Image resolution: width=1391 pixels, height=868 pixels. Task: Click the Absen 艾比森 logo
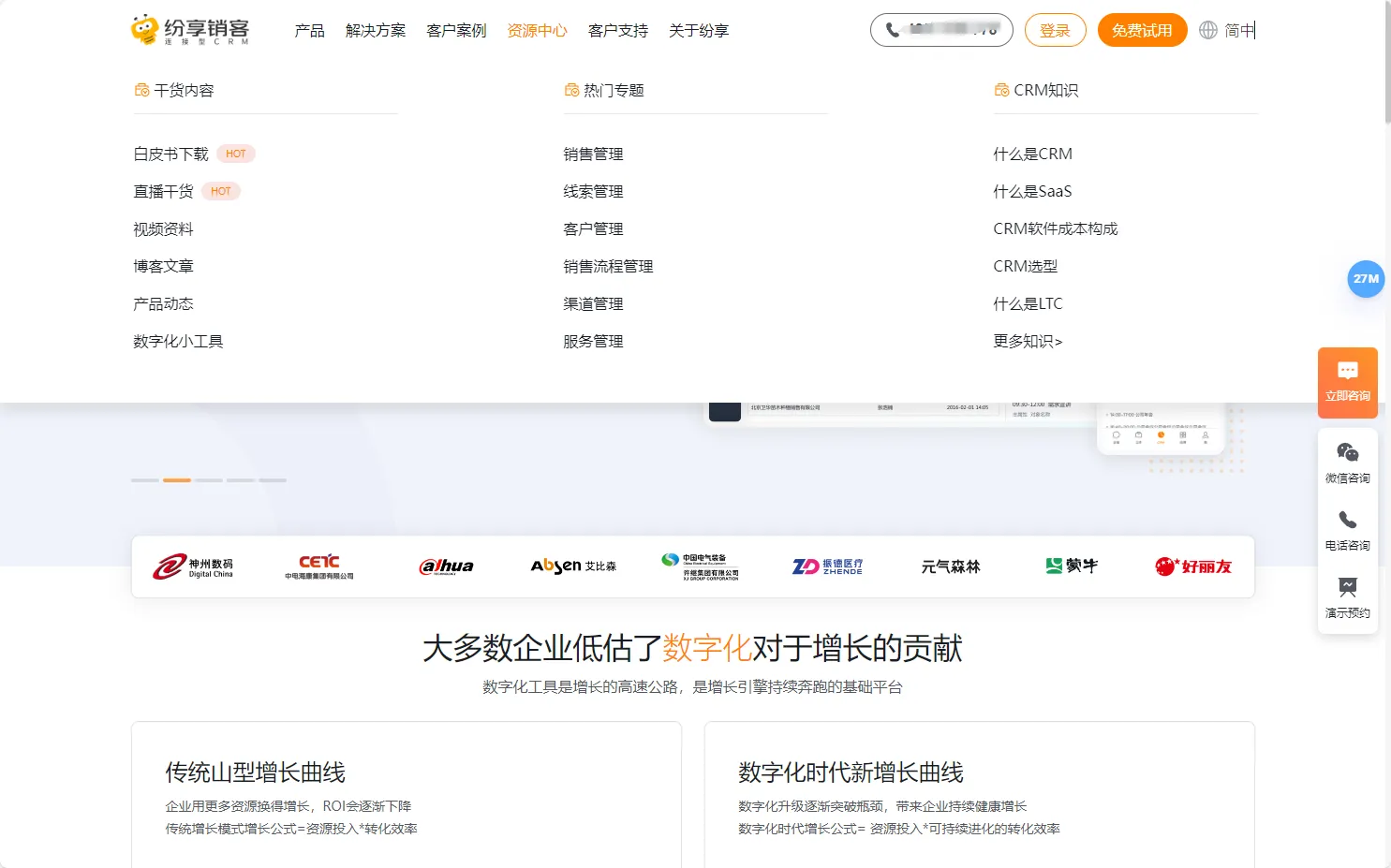point(573,566)
